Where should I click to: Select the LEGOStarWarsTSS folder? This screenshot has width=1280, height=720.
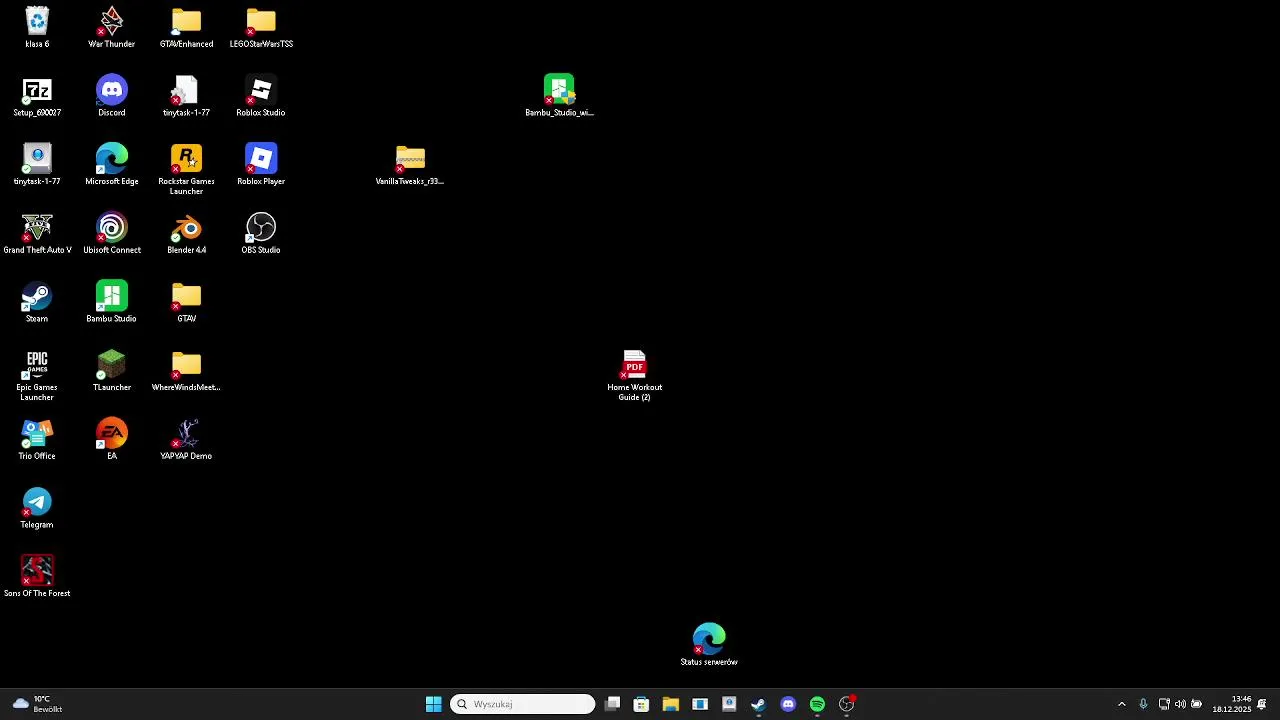(261, 27)
